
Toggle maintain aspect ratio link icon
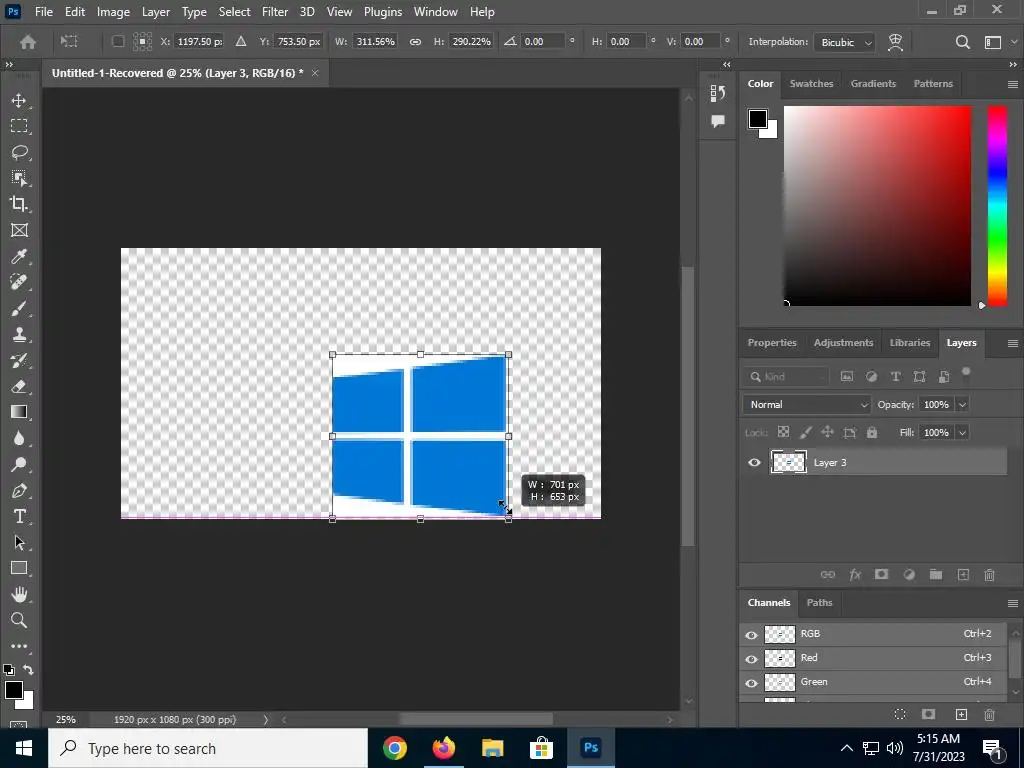(415, 42)
